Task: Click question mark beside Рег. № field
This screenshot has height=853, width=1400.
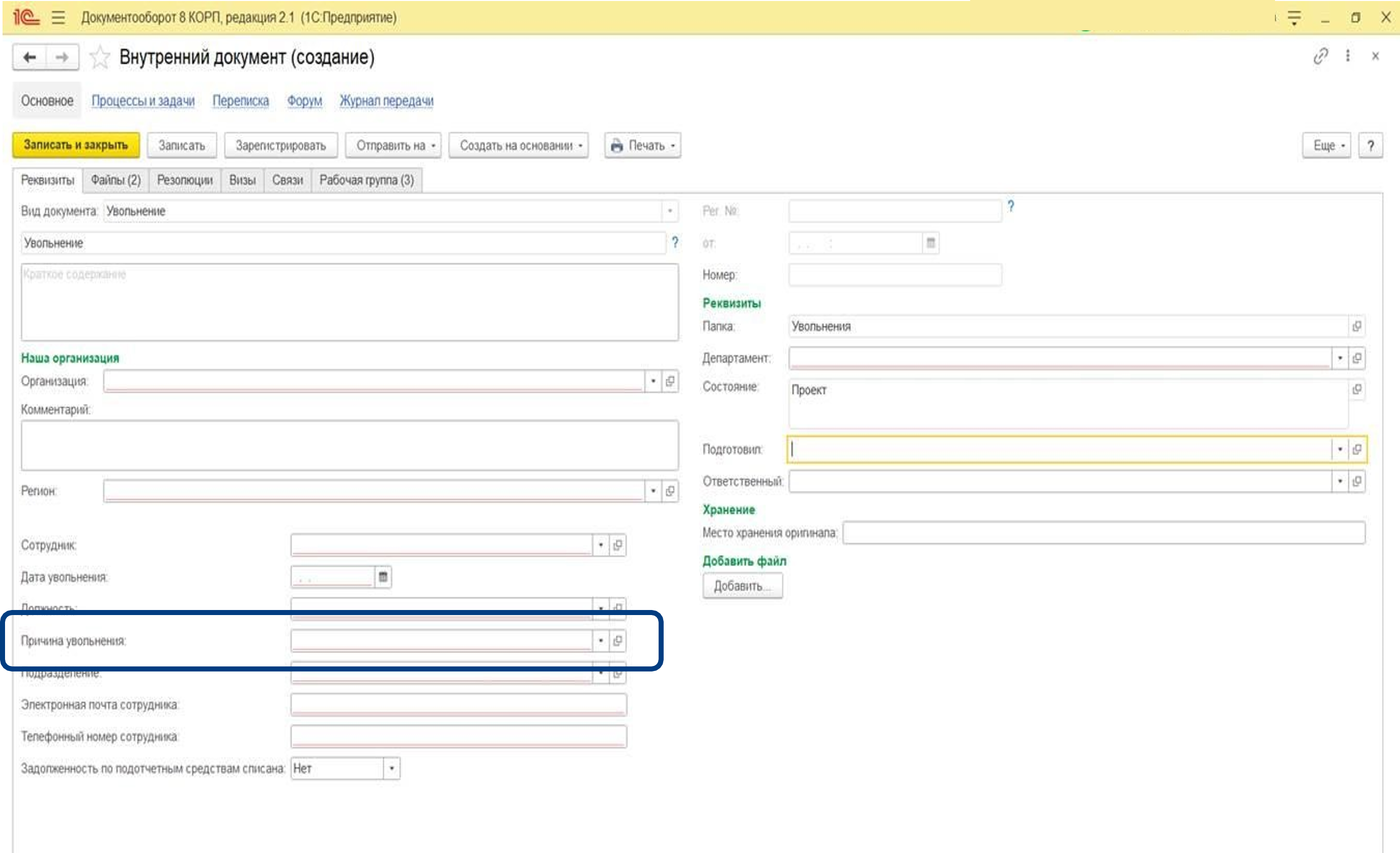Action: [x=1011, y=206]
